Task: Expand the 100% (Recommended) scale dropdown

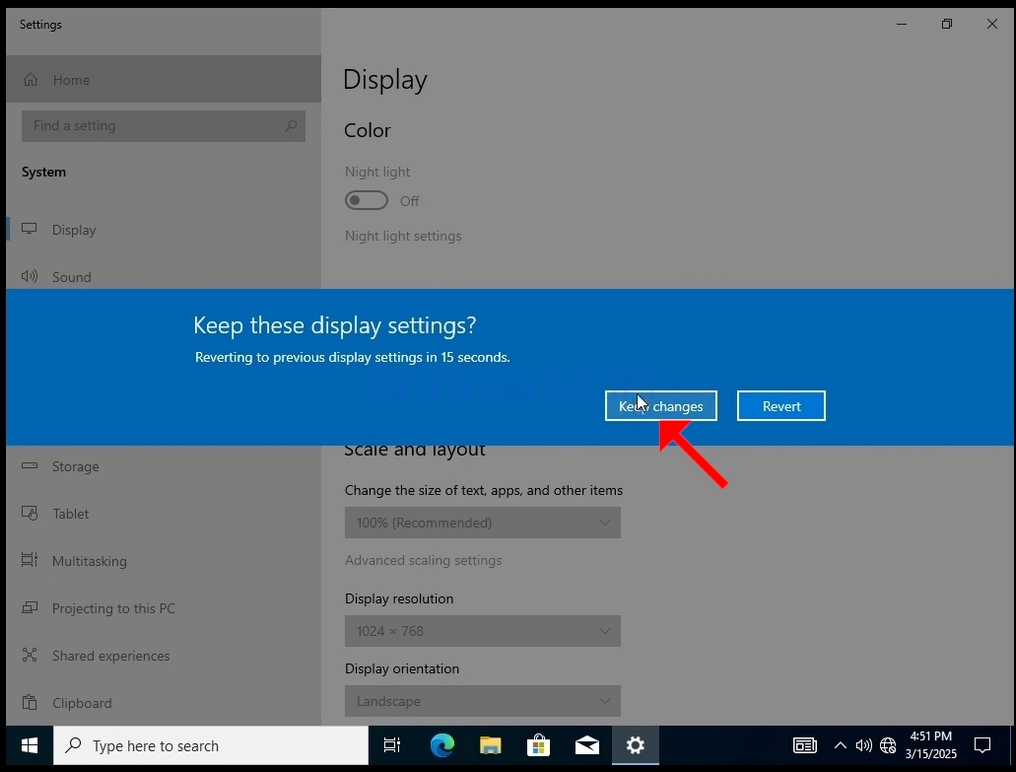Action: tap(483, 522)
